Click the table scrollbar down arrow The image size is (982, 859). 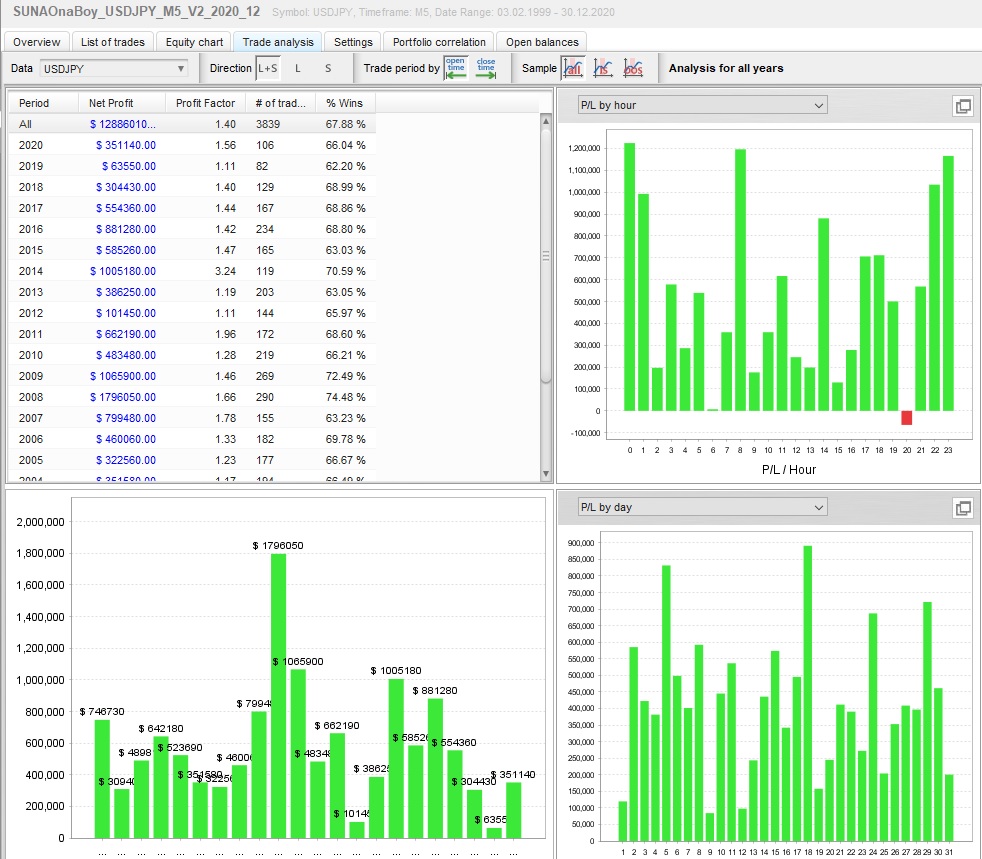click(x=545, y=474)
